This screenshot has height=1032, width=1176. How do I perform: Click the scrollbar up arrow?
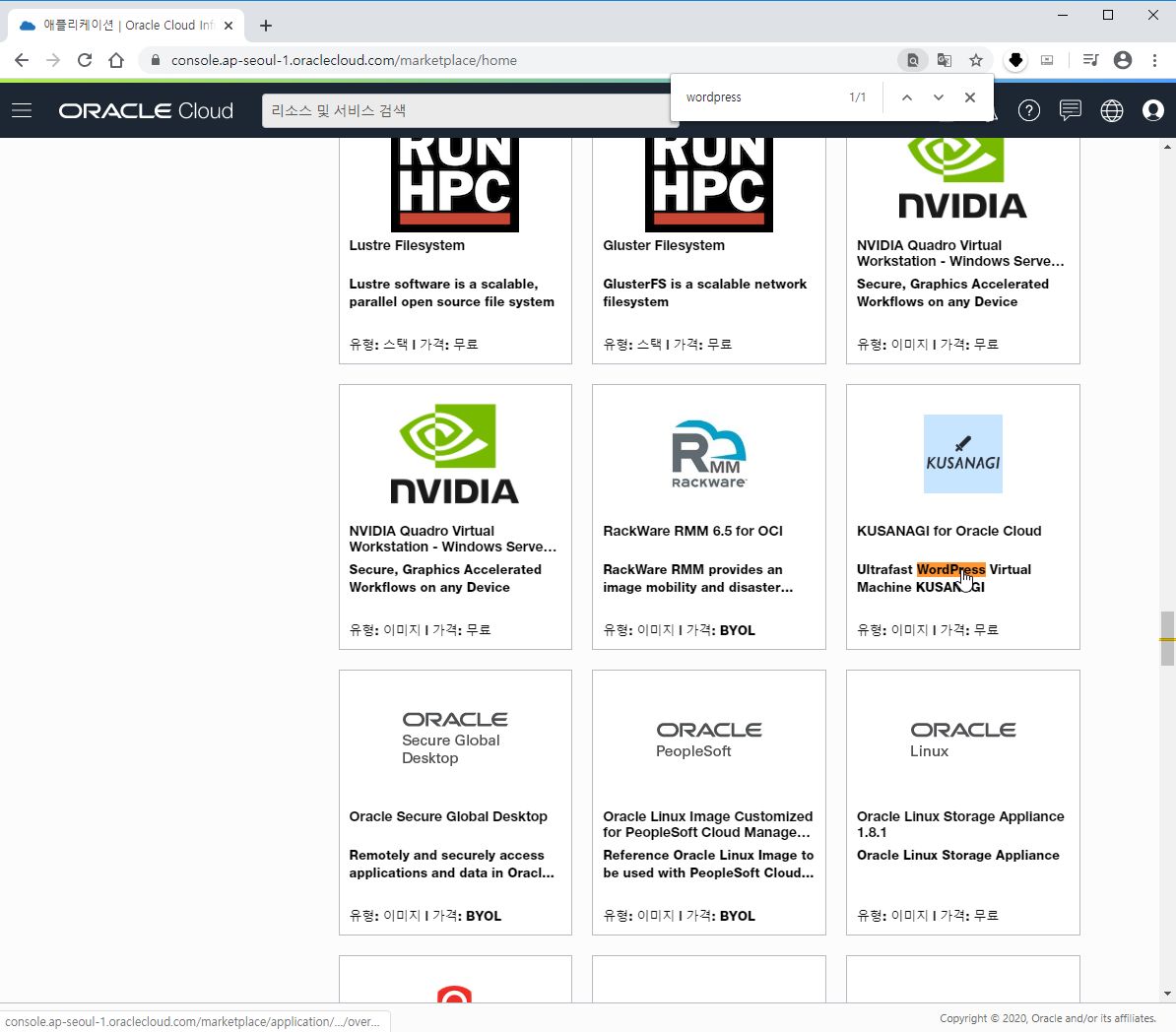pyautogui.click(x=1167, y=147)
